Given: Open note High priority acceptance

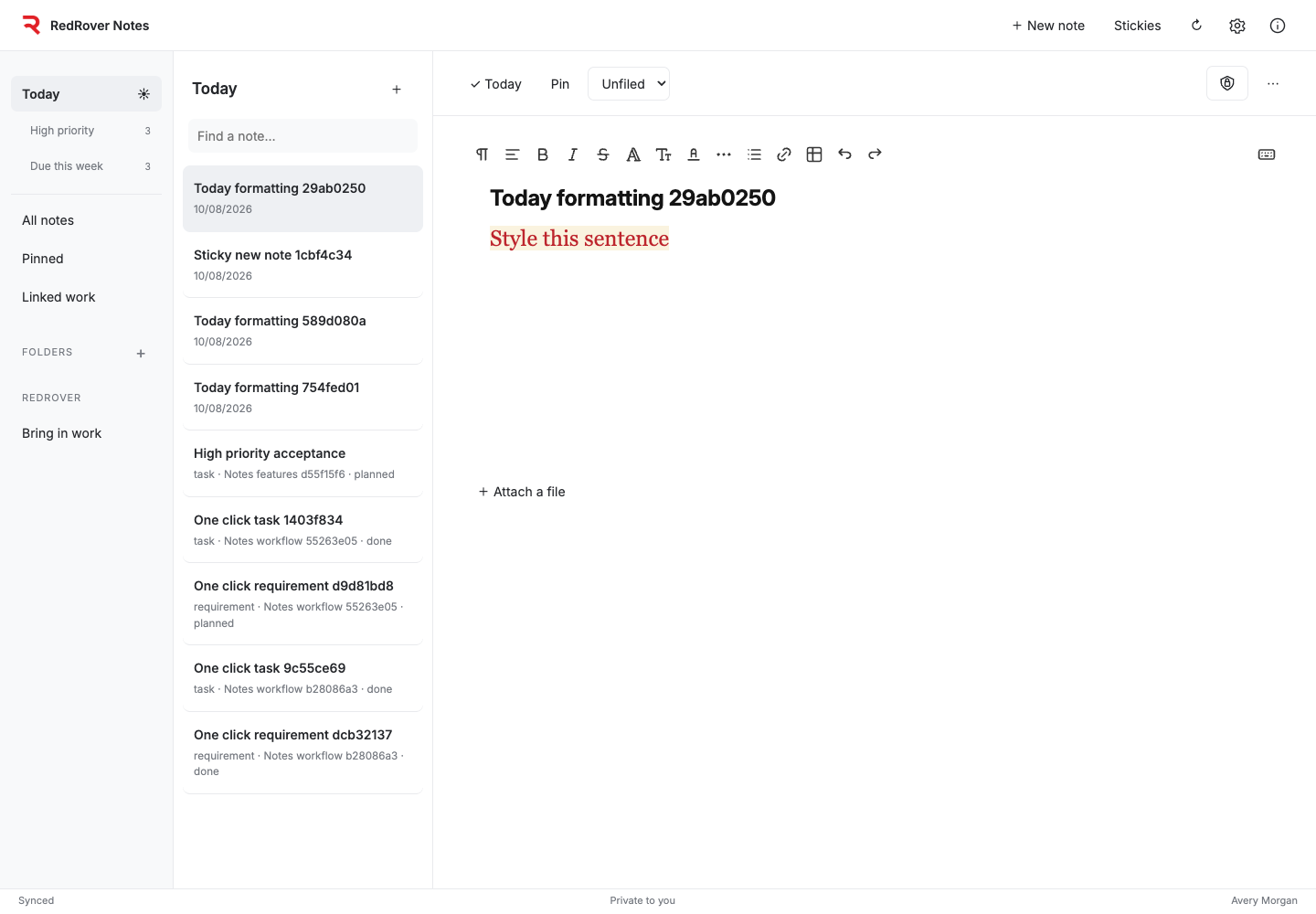Looking at the screenshot, I should [302, 463].
